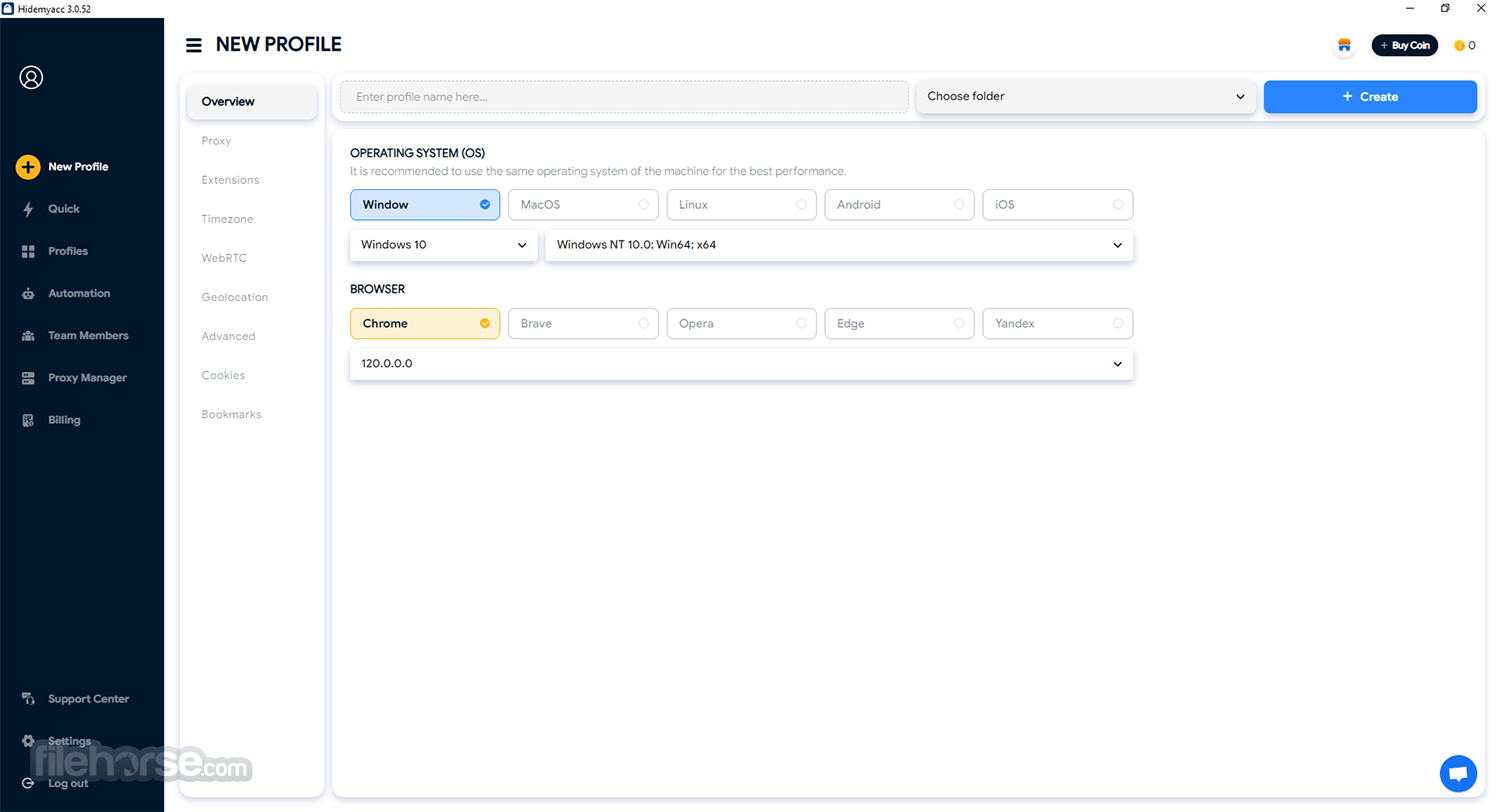Click the Support Center icon

[x=28, y=699]
